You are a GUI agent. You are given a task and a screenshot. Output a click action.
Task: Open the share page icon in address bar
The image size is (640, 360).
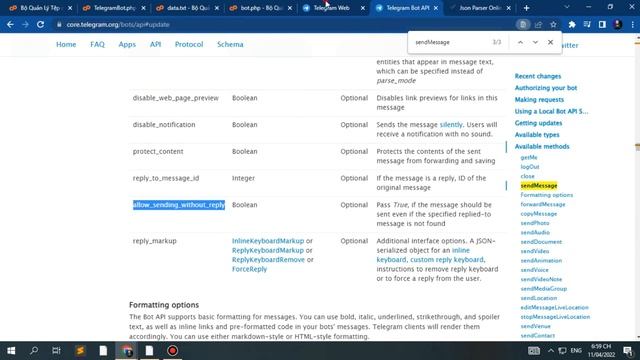click(x=538, y=24)
